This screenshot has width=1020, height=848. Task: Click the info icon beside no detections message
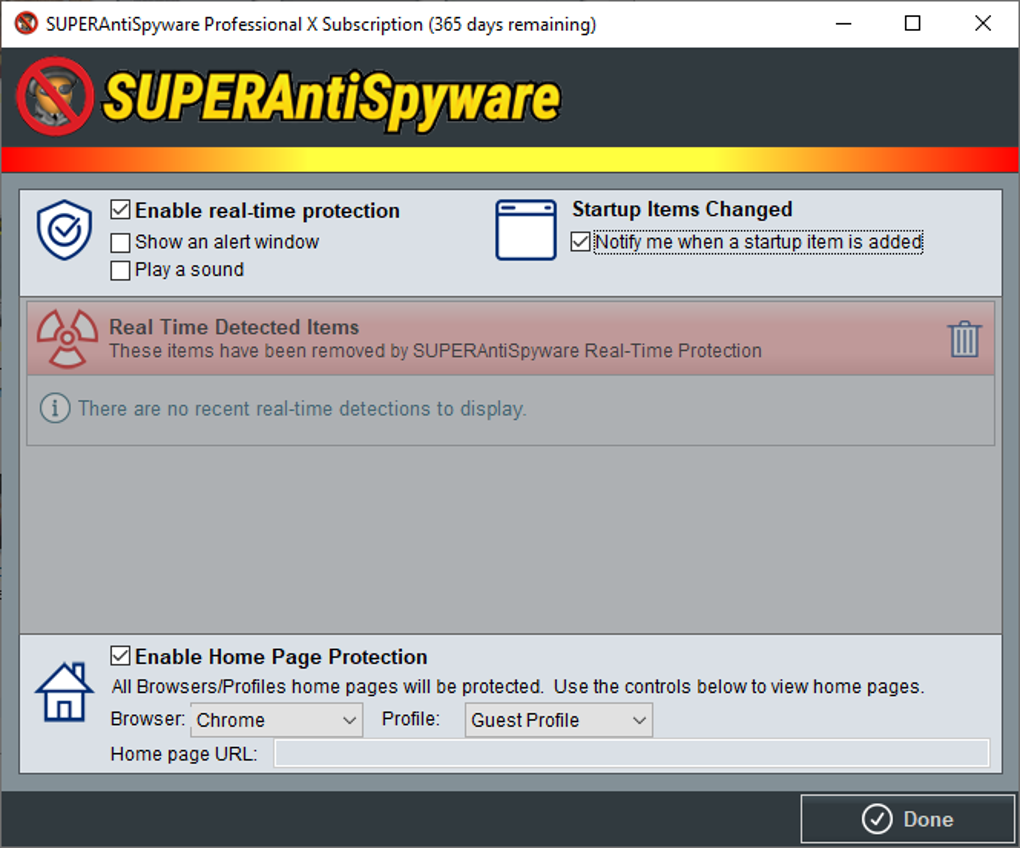[55, 408]
